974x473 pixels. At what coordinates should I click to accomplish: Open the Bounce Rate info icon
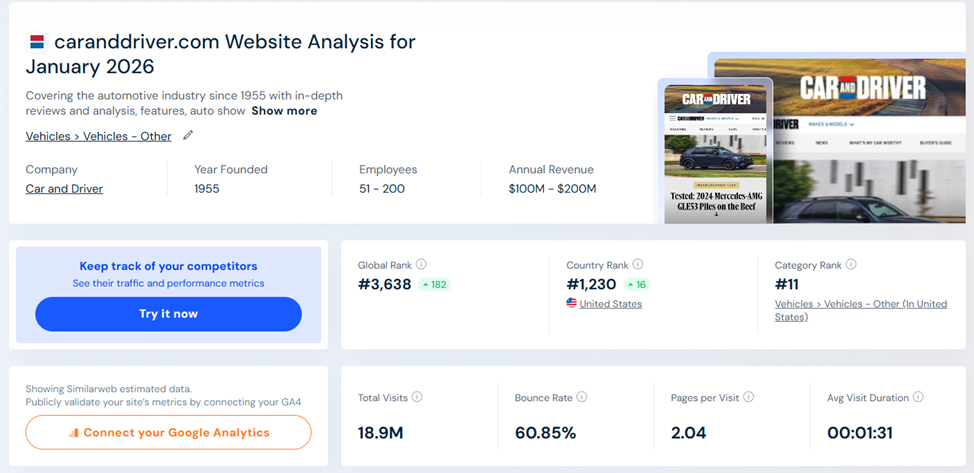click(582, 397)
